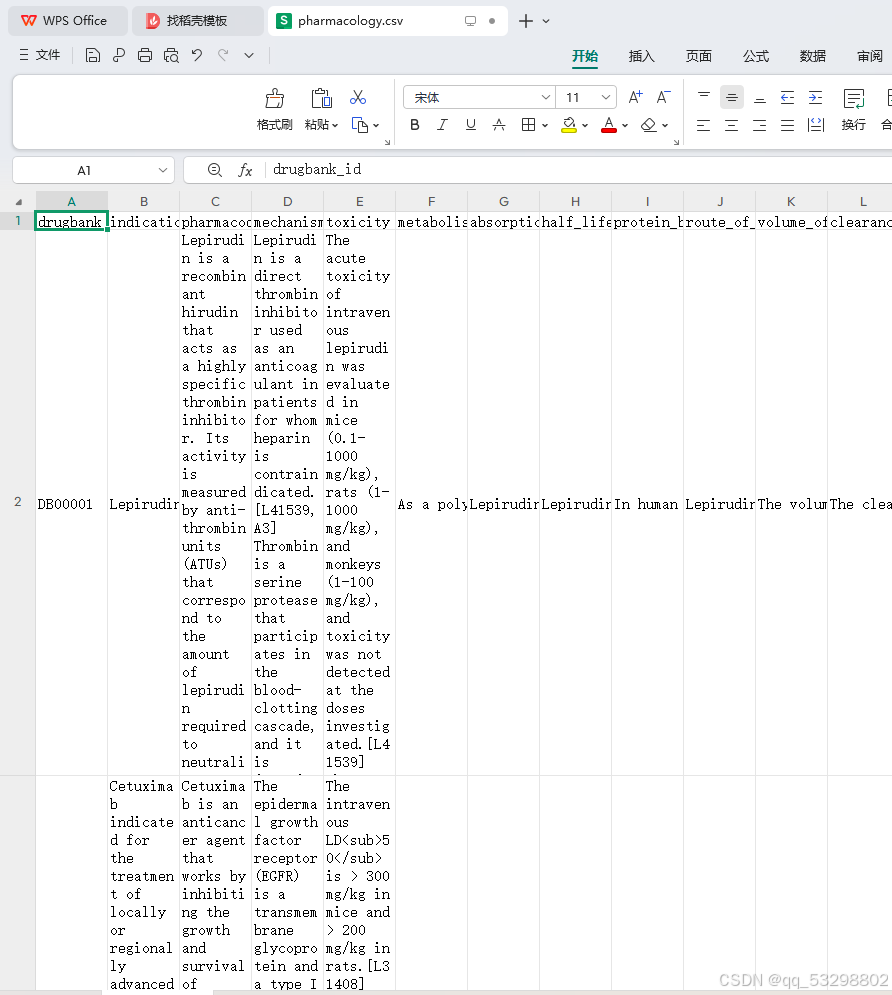Align text left
The height and width of the screenshot is (995, 892).
tap(704, 125)
